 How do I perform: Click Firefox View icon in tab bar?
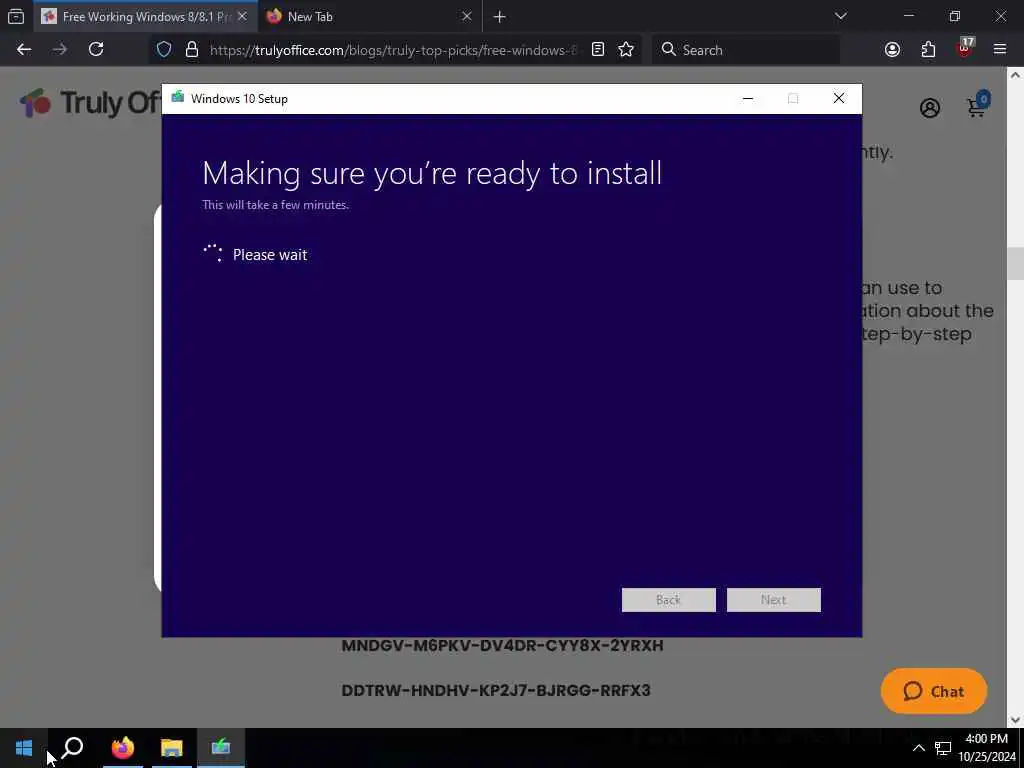click(x=16, y=16)
